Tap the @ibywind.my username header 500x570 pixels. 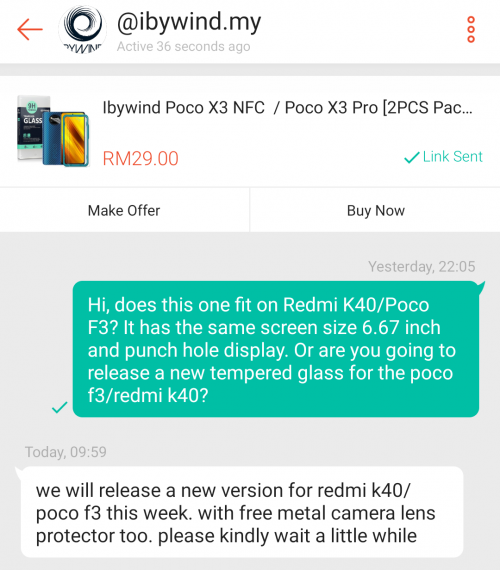tap(189, 22)
